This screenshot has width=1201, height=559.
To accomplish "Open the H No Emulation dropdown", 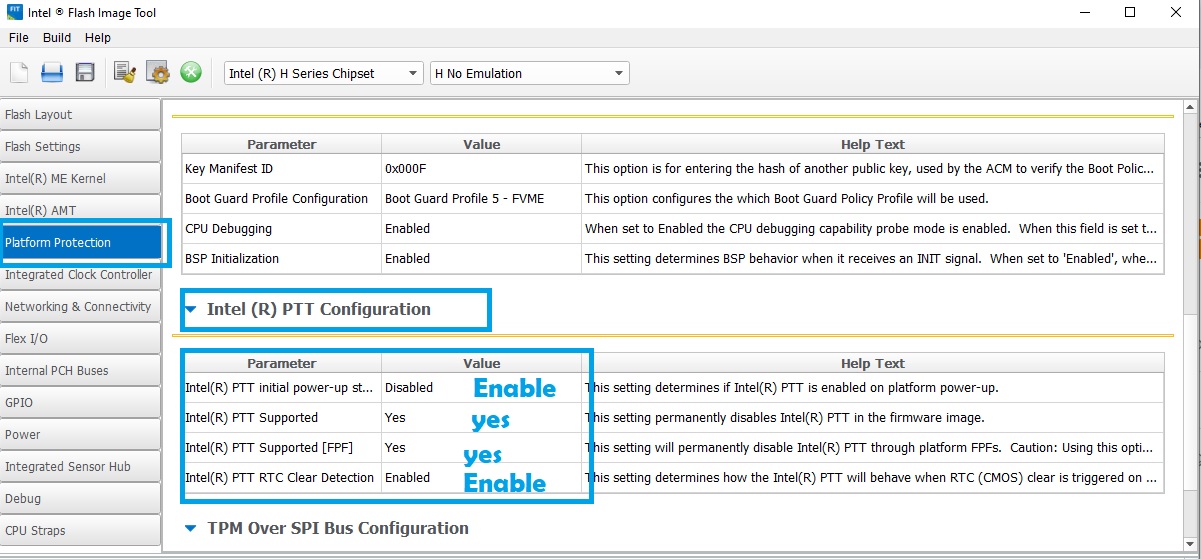I will (x=529, y=73).
